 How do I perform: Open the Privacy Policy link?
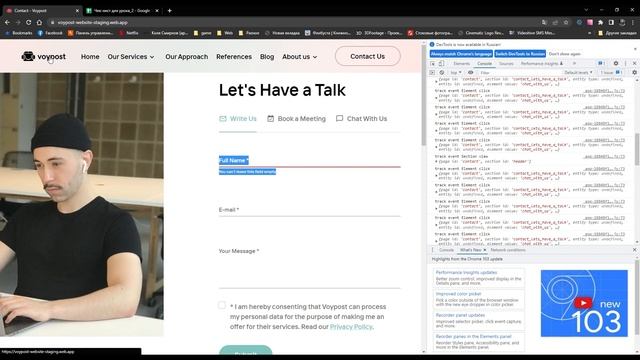point(351,327)
